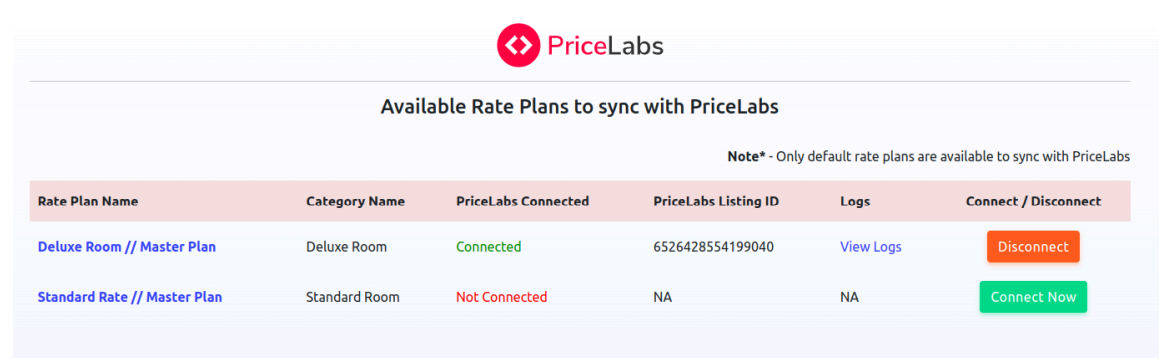
Task: Click the Deluxe Room category cell
Action: pyautogui.click(x=346, y=246)
